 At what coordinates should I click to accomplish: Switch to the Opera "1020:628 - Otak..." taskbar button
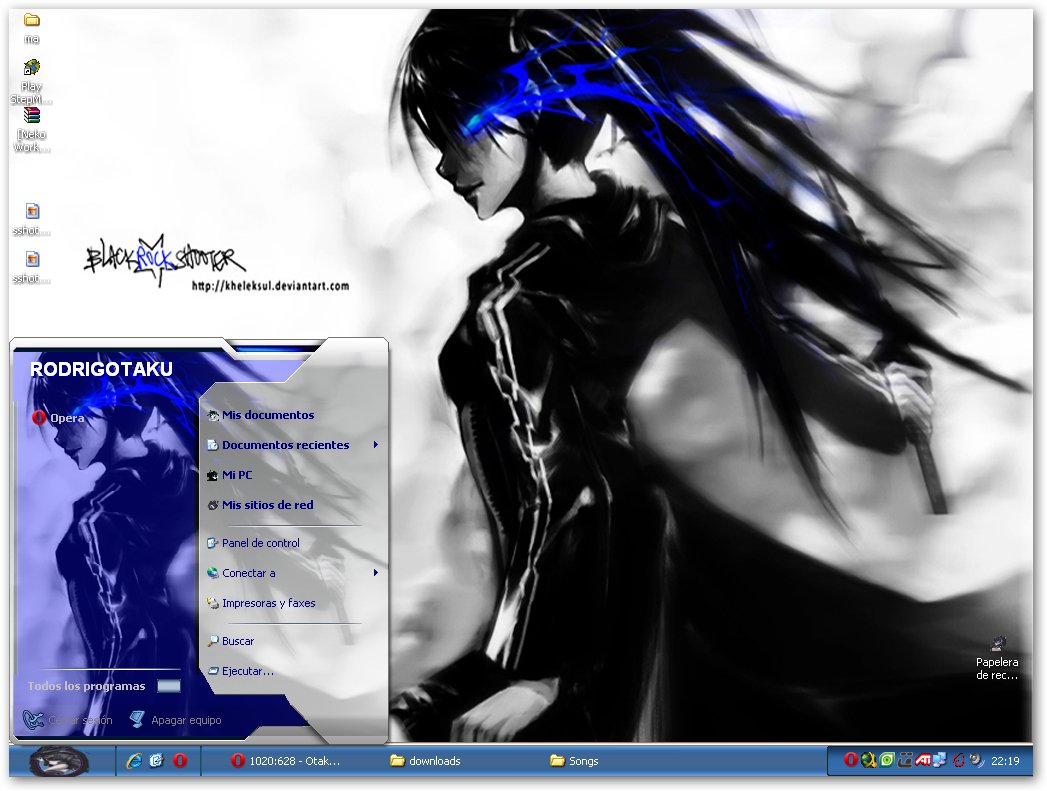tap(286, 760)
